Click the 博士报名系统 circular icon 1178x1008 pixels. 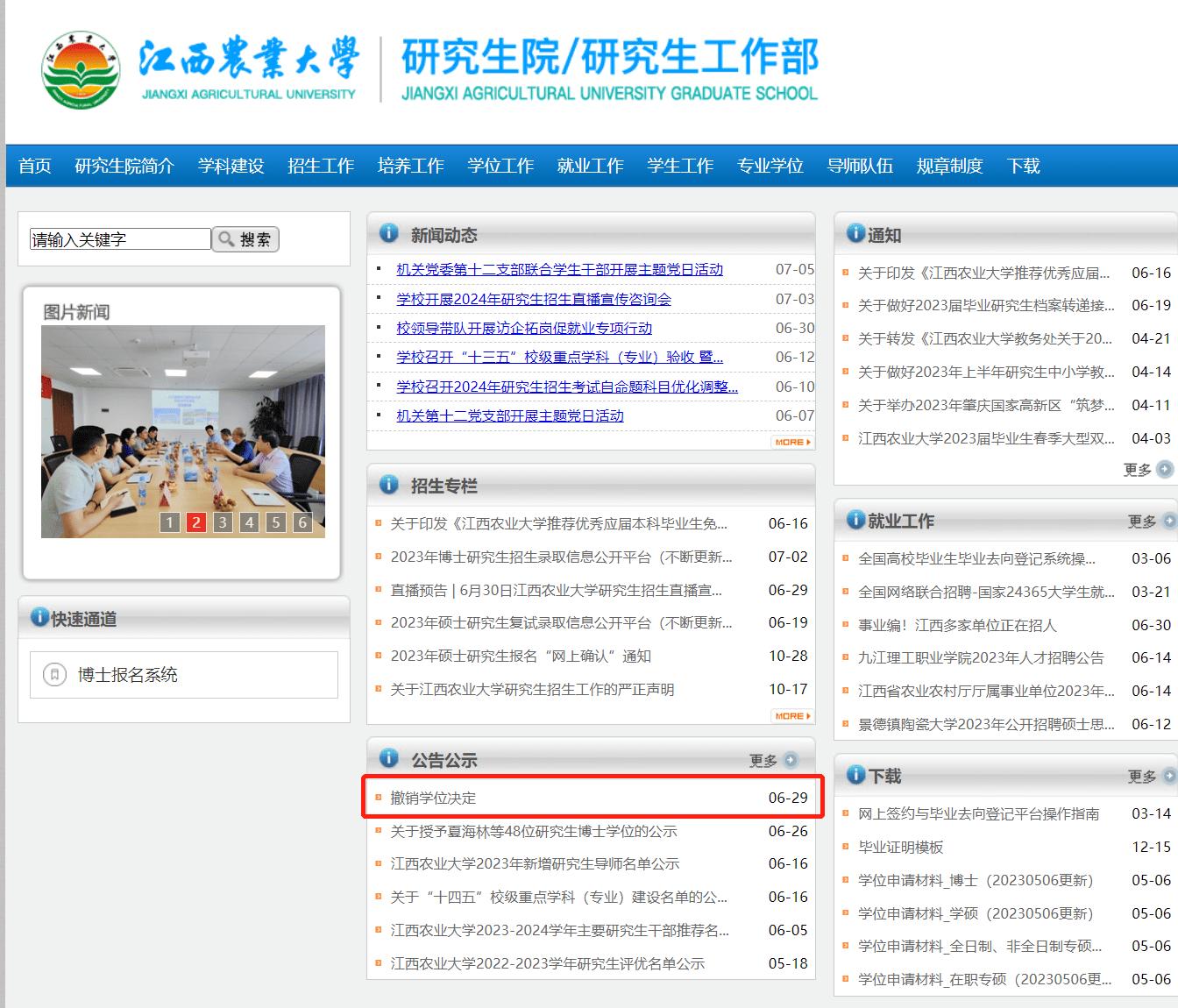pyautogui.click(x=54, y=675)
